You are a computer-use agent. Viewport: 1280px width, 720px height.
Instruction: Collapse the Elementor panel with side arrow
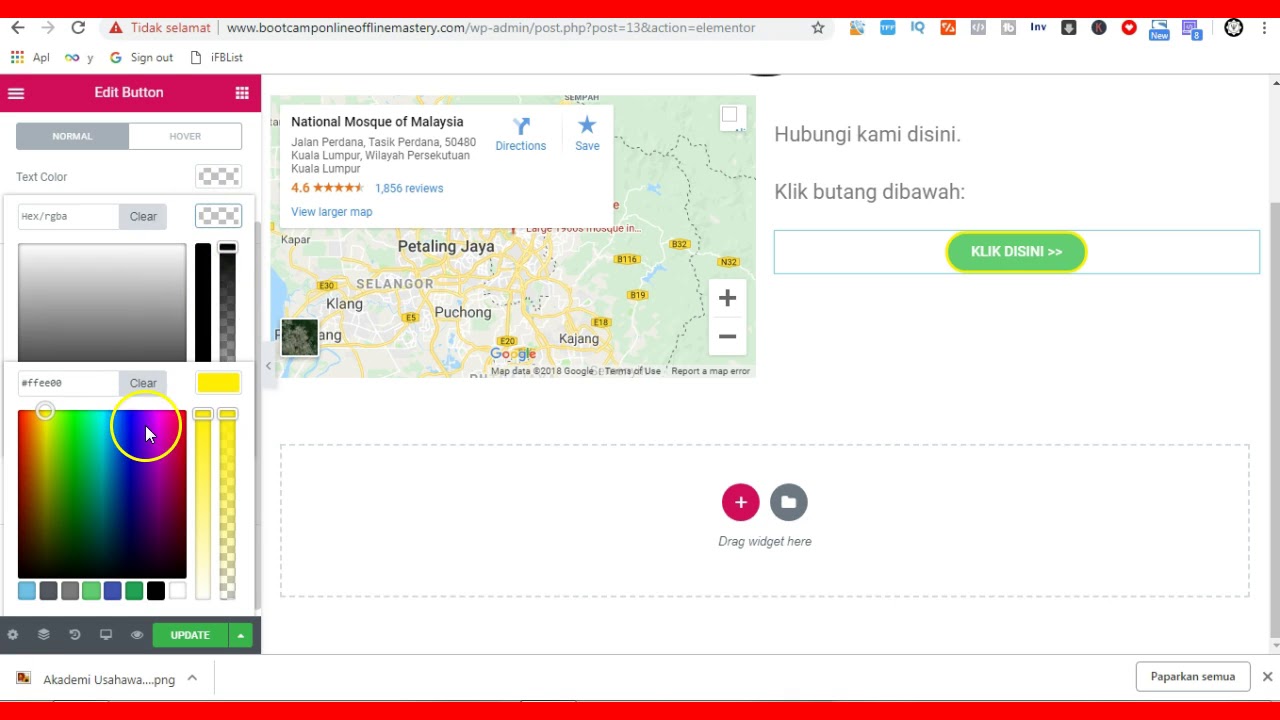pos(268,366)
